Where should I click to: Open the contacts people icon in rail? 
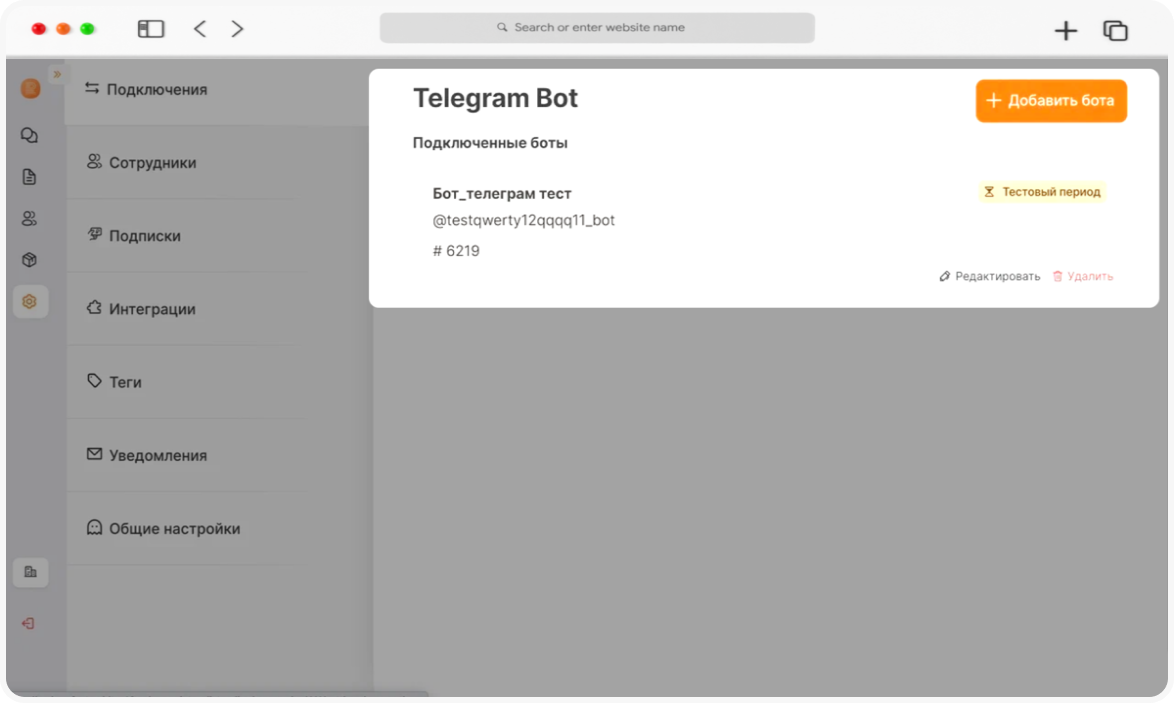[29, 219]
